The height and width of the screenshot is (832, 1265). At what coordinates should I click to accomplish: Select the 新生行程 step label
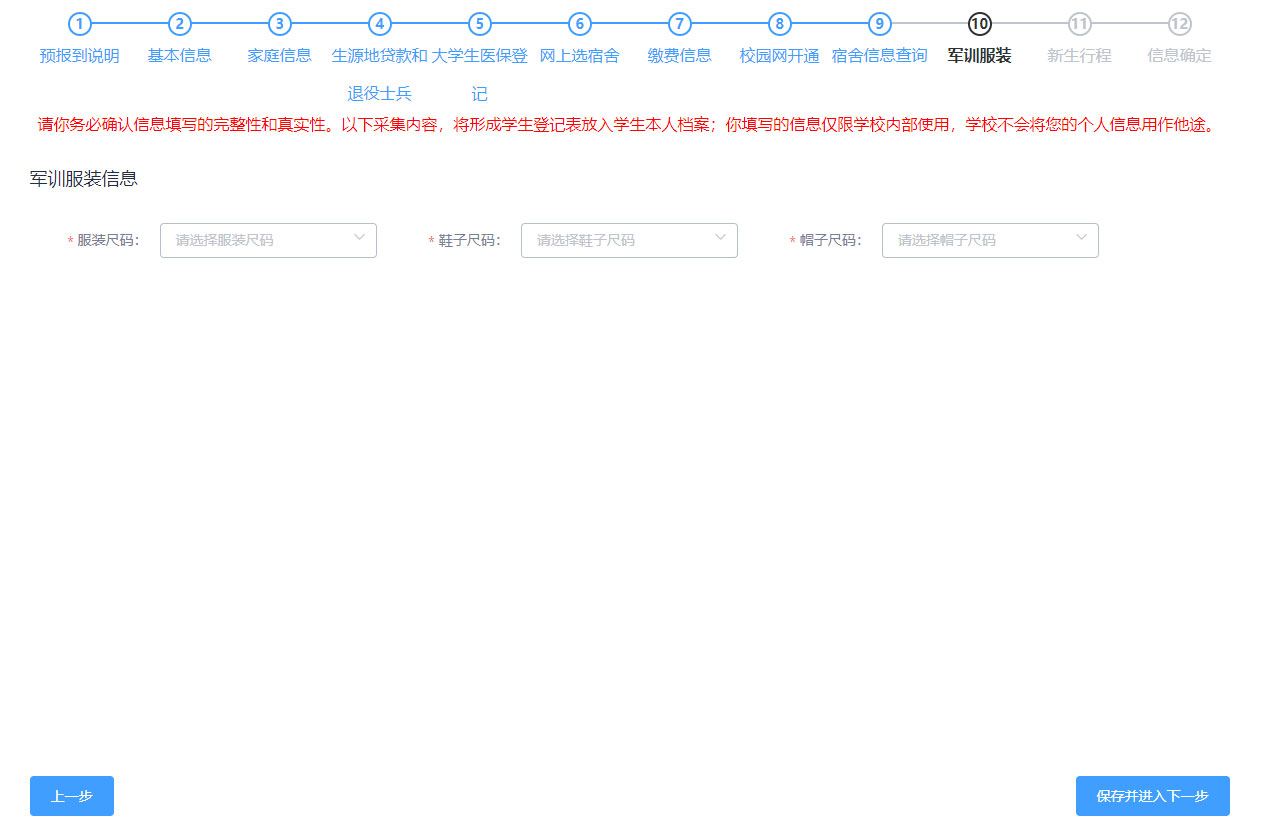(1080, 56)
